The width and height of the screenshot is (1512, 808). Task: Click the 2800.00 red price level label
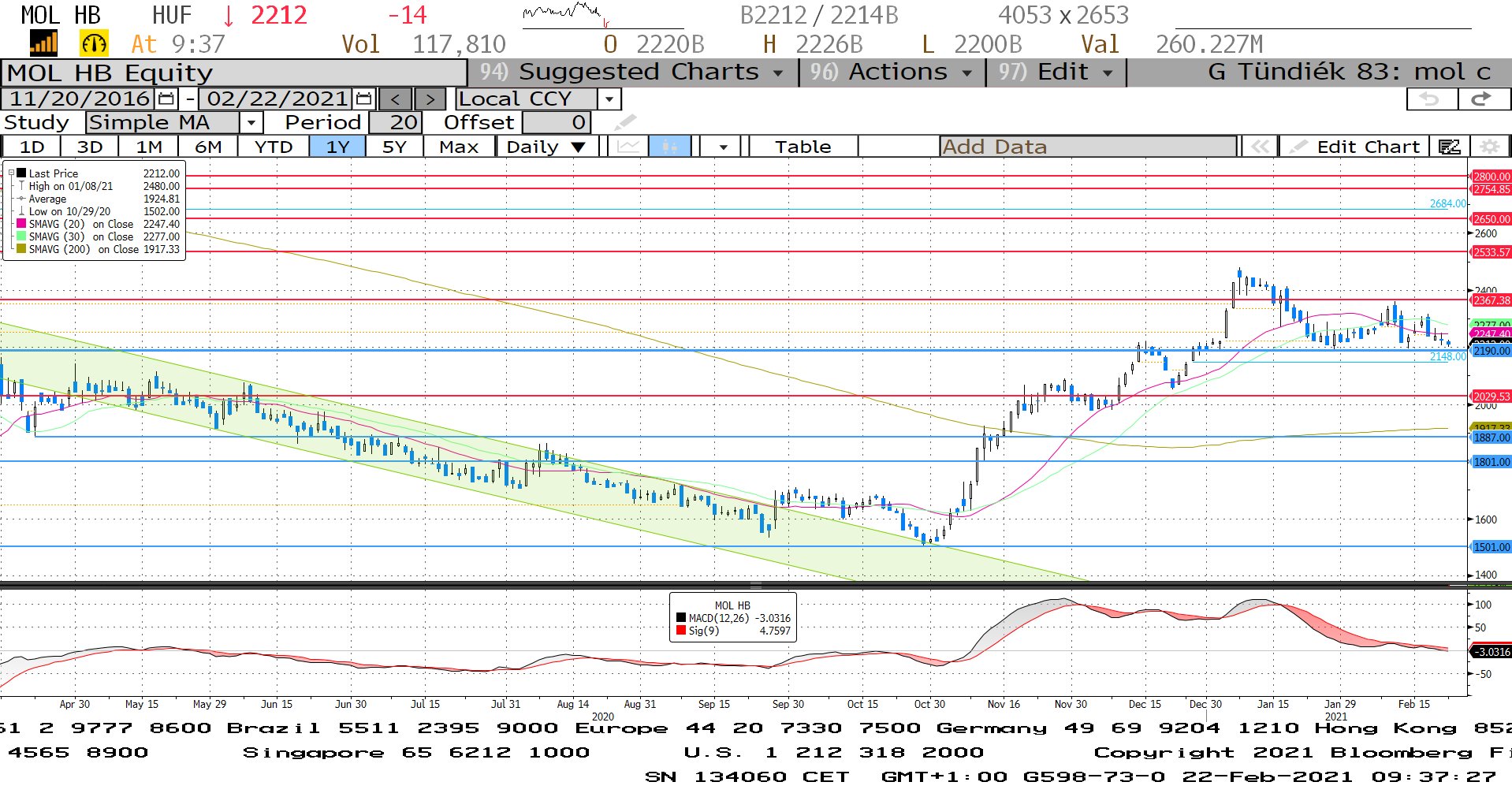(x=1492, y=177)
